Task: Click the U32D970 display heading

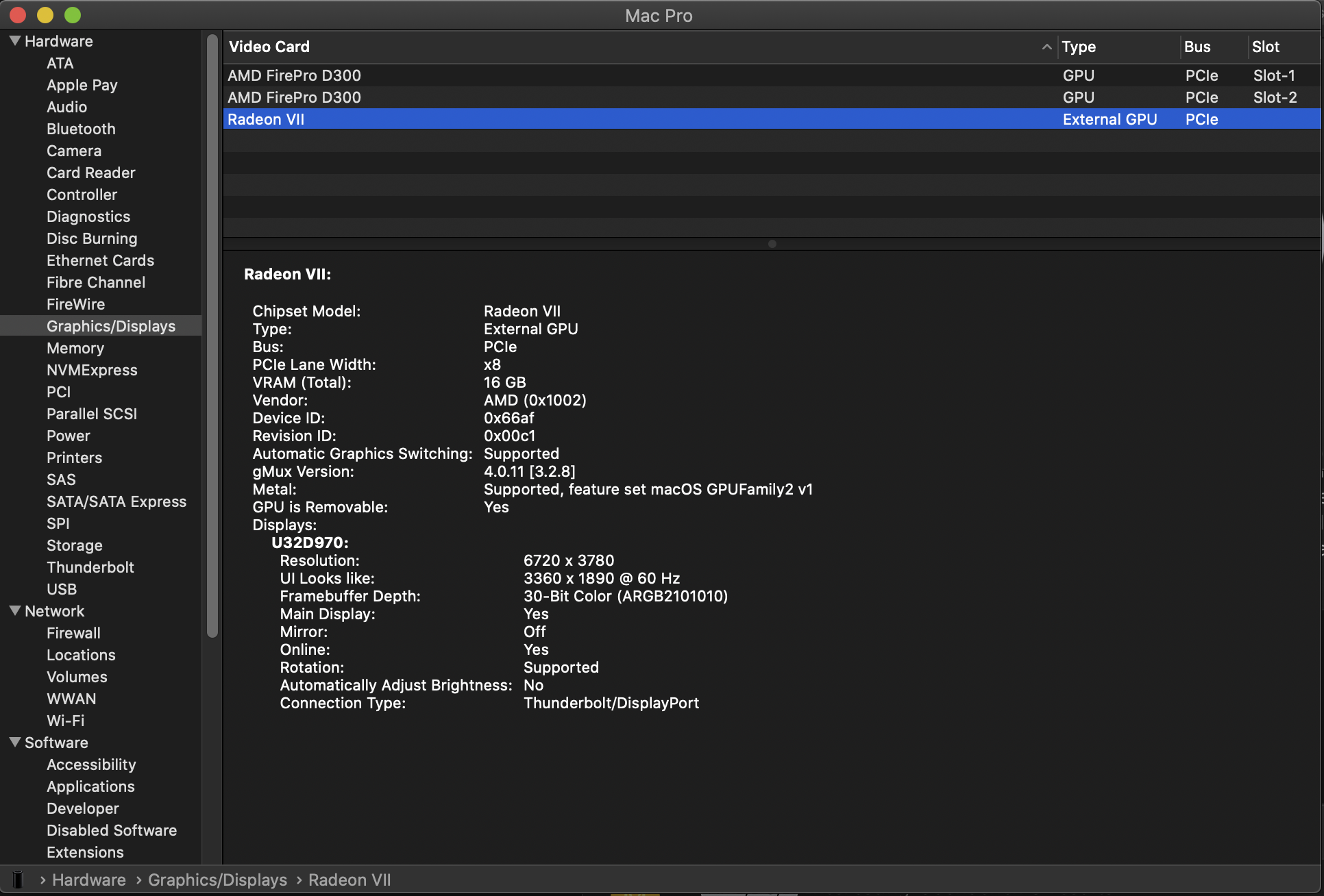Action: (310, 543)
